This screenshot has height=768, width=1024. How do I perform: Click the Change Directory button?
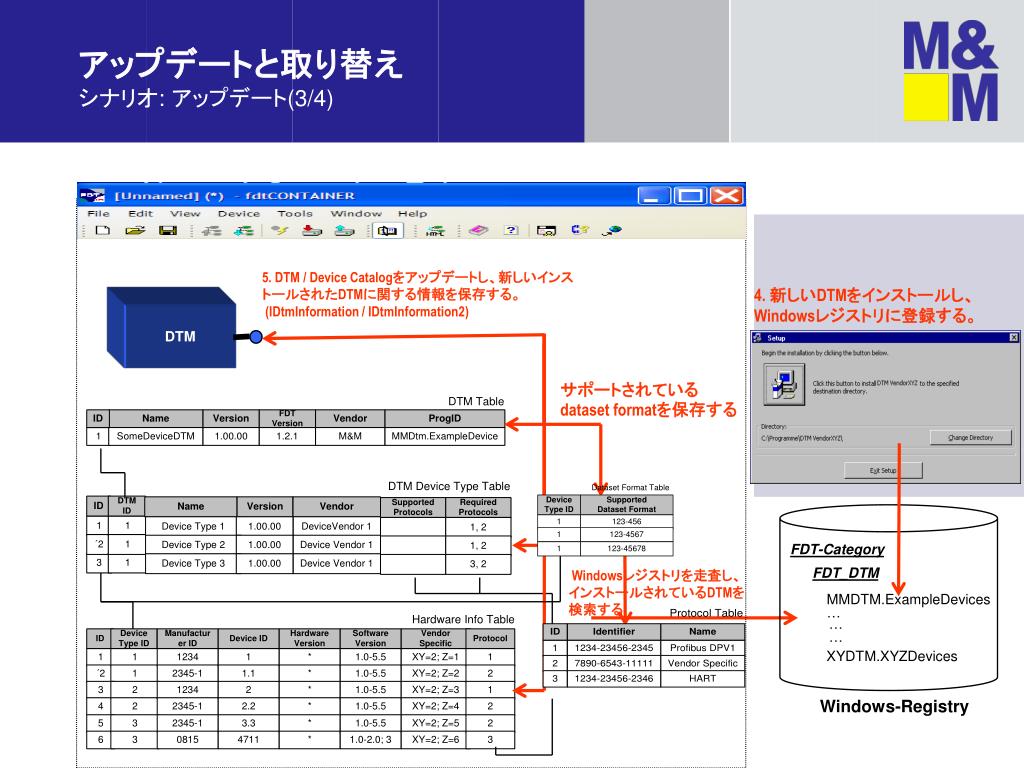click(970, 438)
